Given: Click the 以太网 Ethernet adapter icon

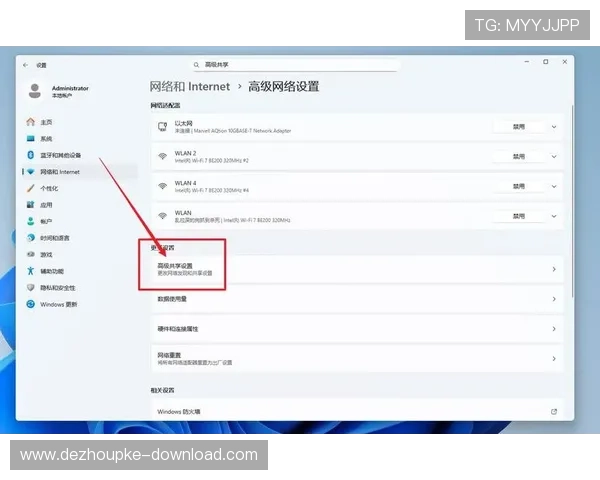Looking at the screenshot, I should coord(162,127).
